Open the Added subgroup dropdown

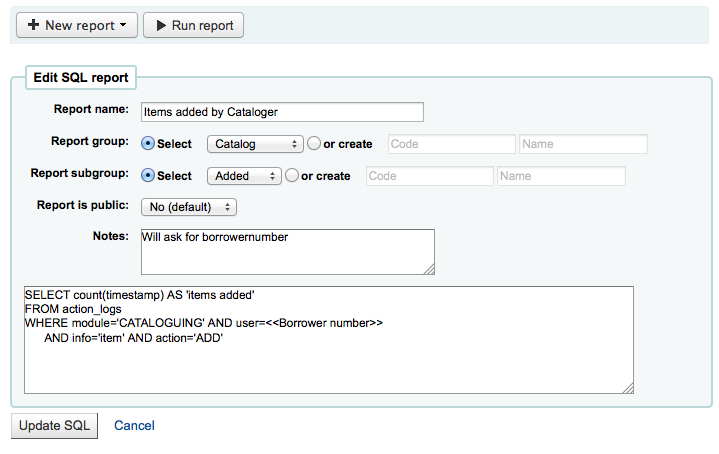click(244, 176)
